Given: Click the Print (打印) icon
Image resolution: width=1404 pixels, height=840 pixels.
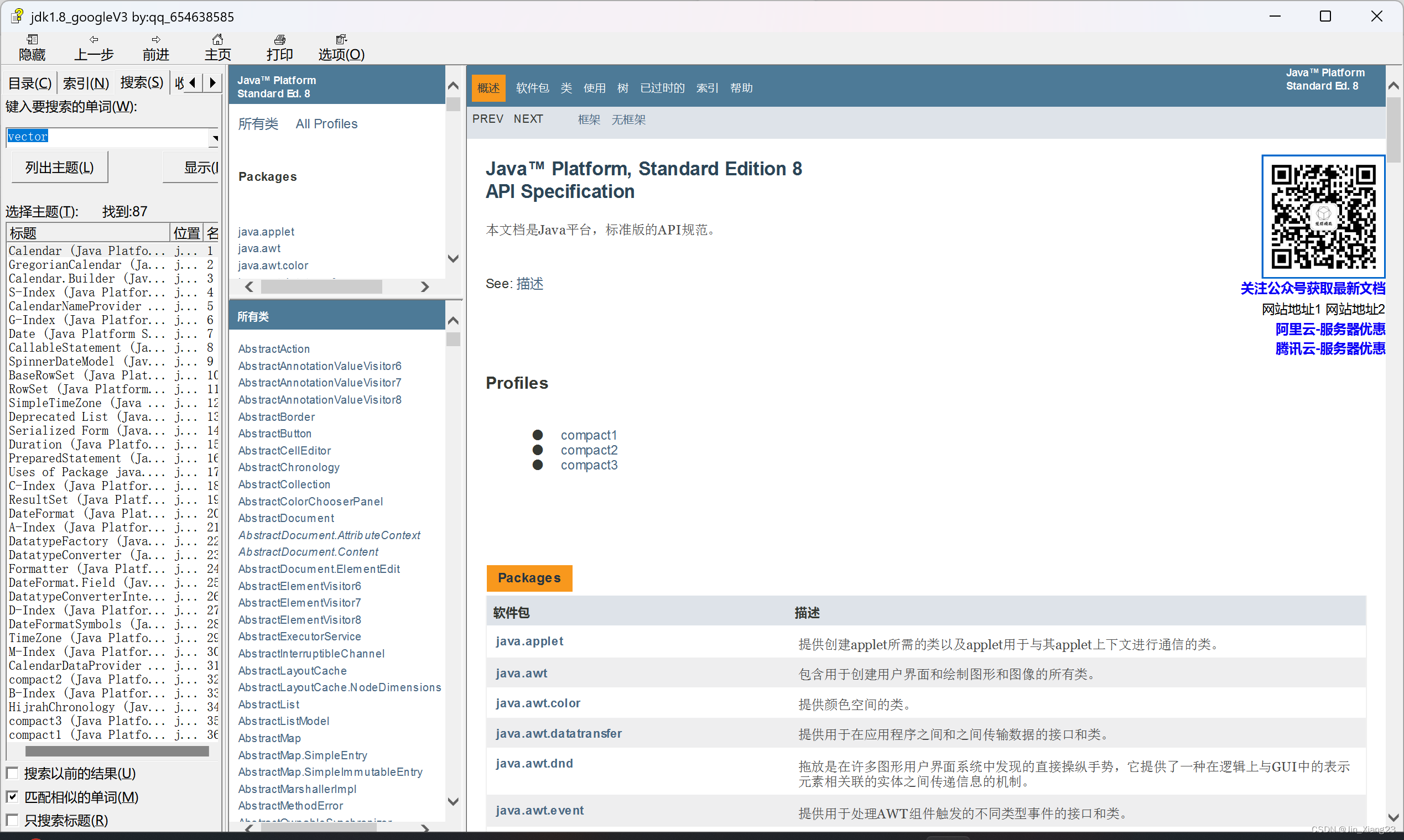Looking at the screenshot, I should click(280, 40).
